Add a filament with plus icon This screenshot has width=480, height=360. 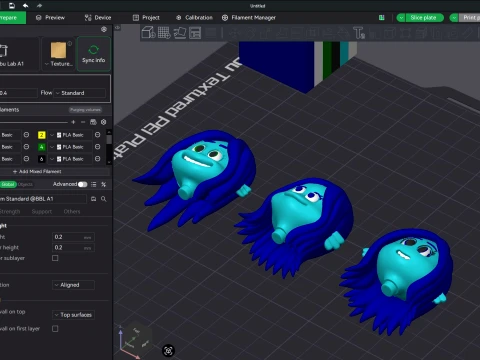(73, 122)
